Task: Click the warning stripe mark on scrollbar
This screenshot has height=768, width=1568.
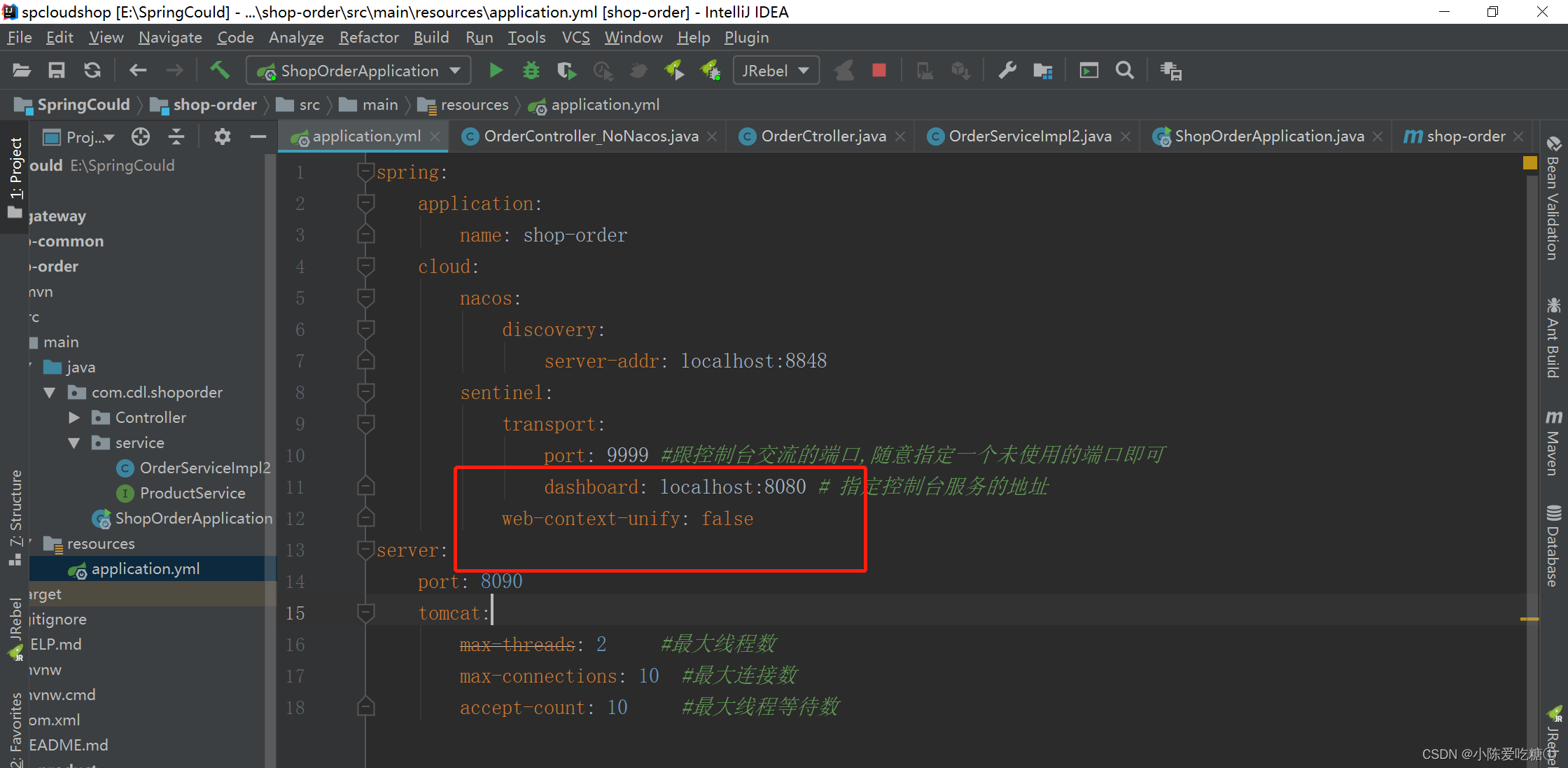Action: point(1529,619)
